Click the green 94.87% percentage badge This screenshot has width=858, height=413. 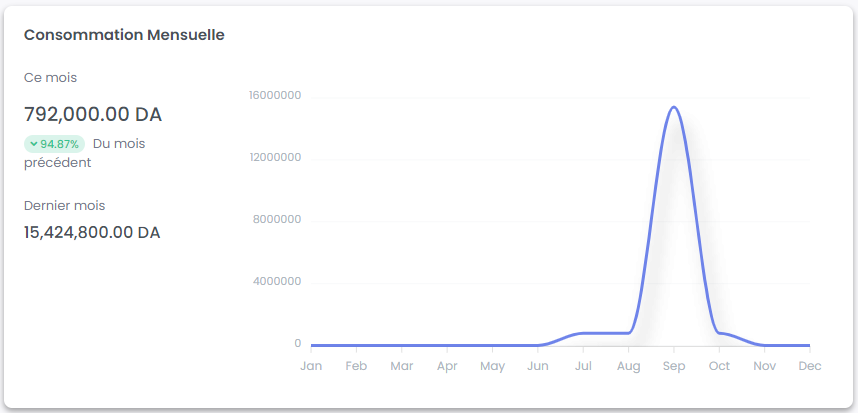click(x=54, y=144)
